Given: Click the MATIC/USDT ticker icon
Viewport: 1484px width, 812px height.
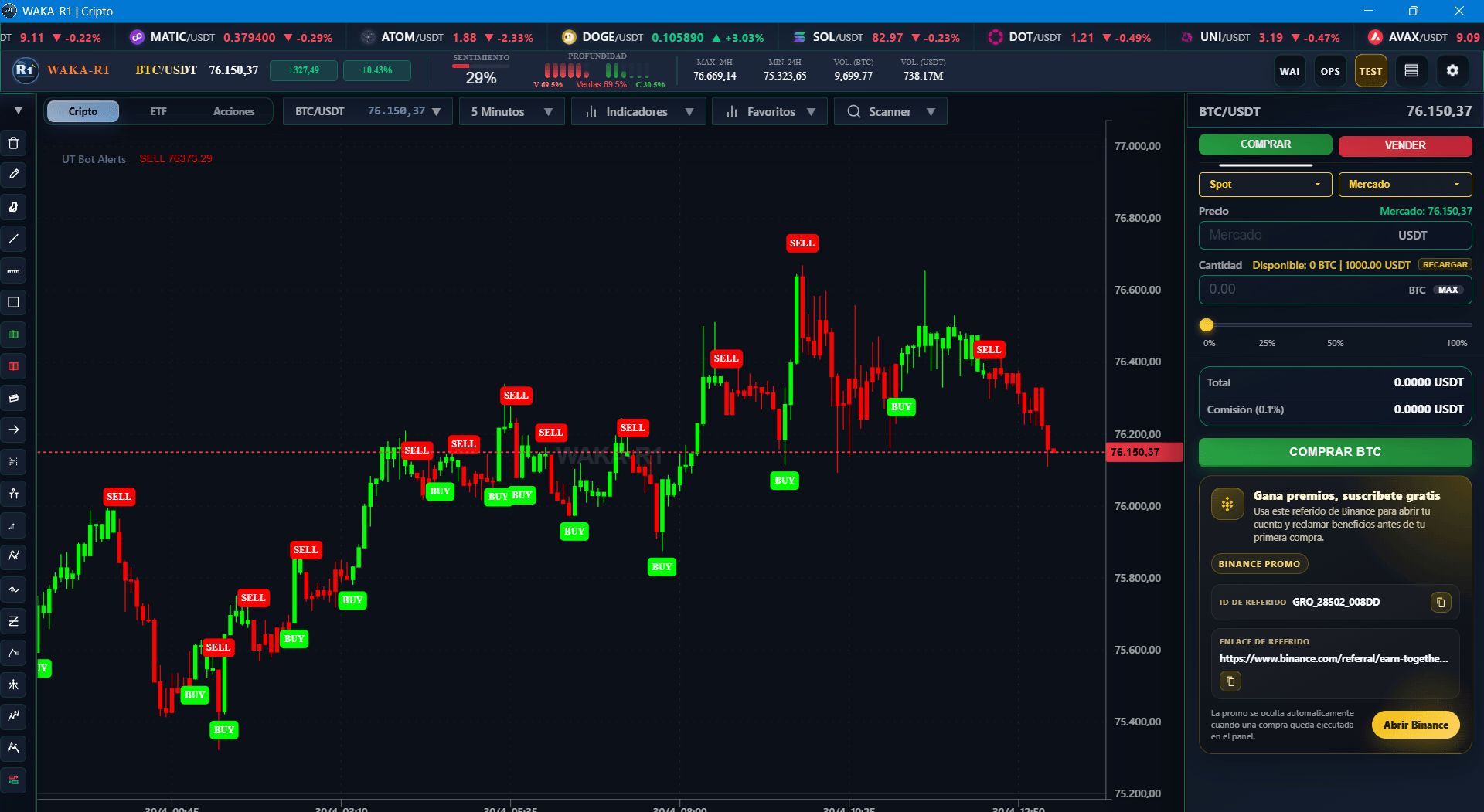Looking at the screenshot, I should [x=137, y=37].
